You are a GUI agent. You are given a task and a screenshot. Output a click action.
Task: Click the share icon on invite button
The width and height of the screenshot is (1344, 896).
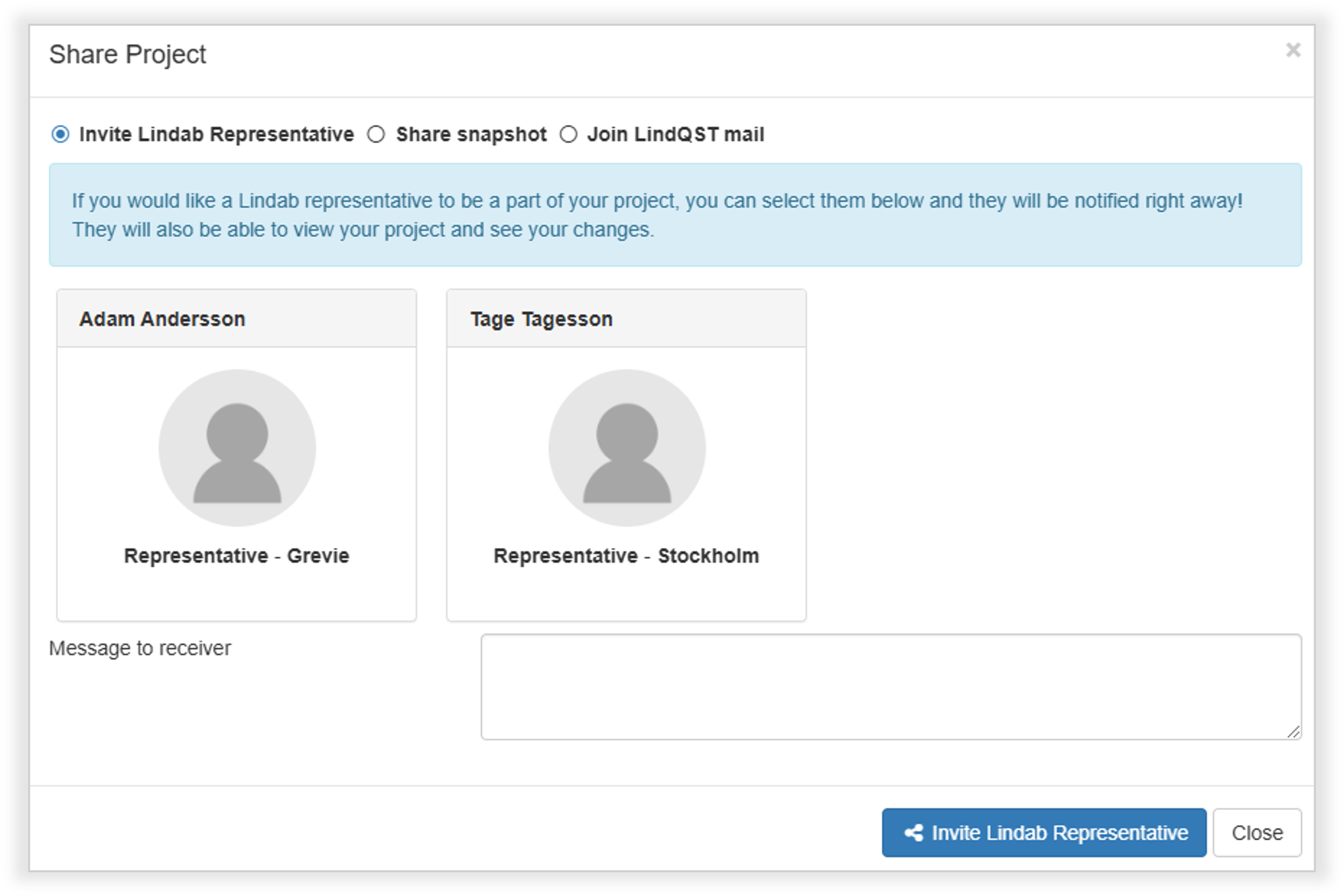913,833
